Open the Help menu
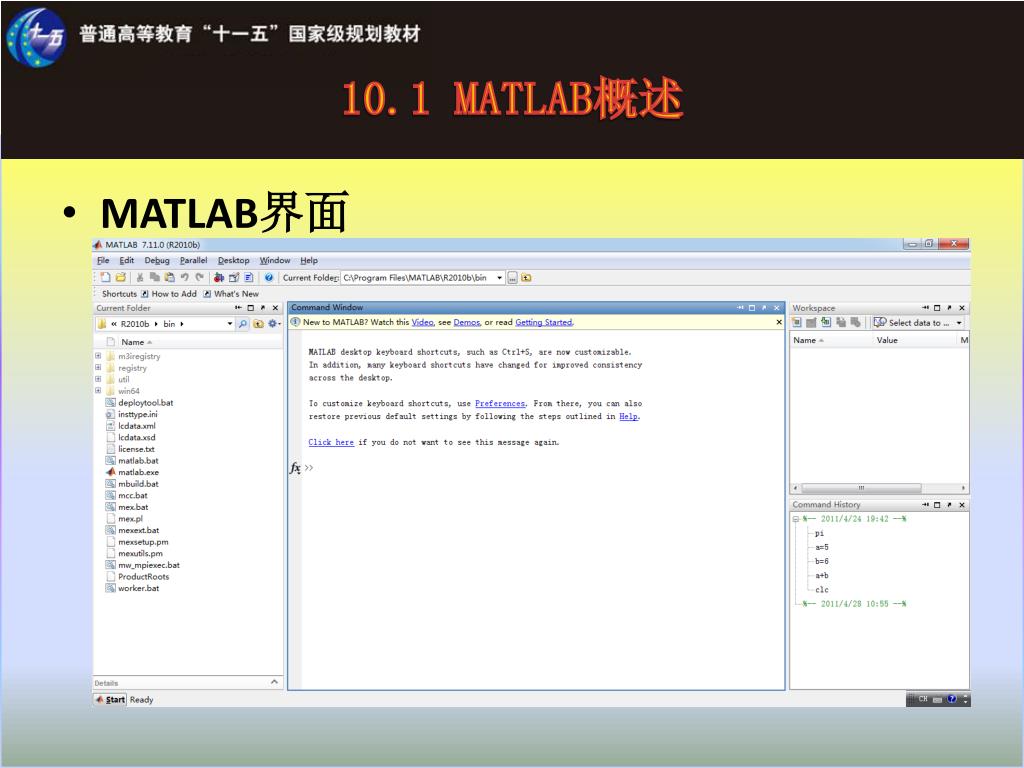This screenshot has height=768, width=1024. (309, 261)
